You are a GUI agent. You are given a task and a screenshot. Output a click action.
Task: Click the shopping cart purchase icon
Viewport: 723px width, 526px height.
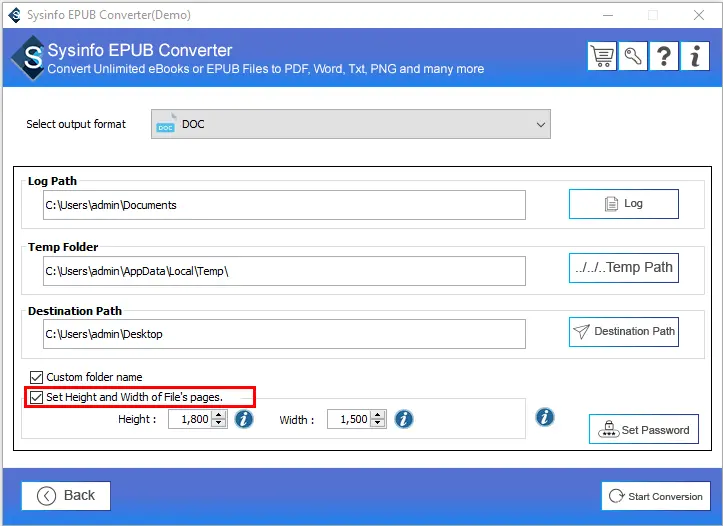point(602,57)
